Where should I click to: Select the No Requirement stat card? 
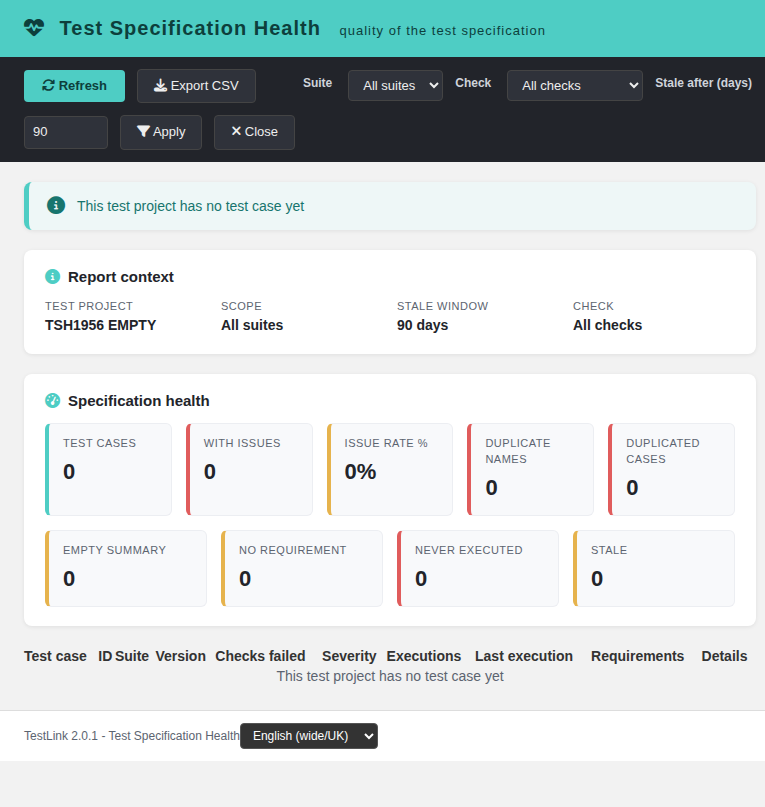tap(302, 568)
